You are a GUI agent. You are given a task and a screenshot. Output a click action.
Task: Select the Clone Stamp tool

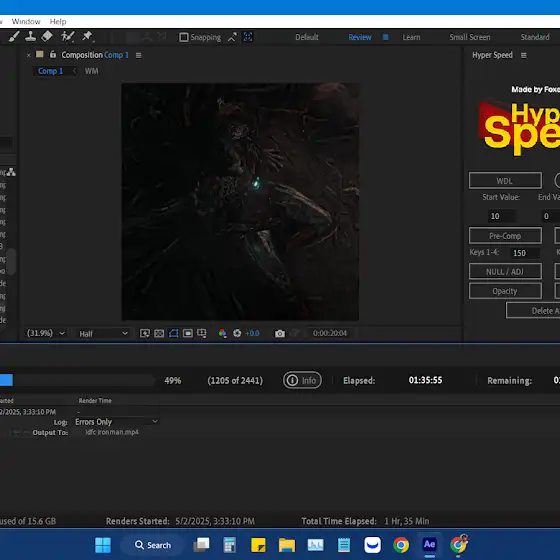[30, 36]
